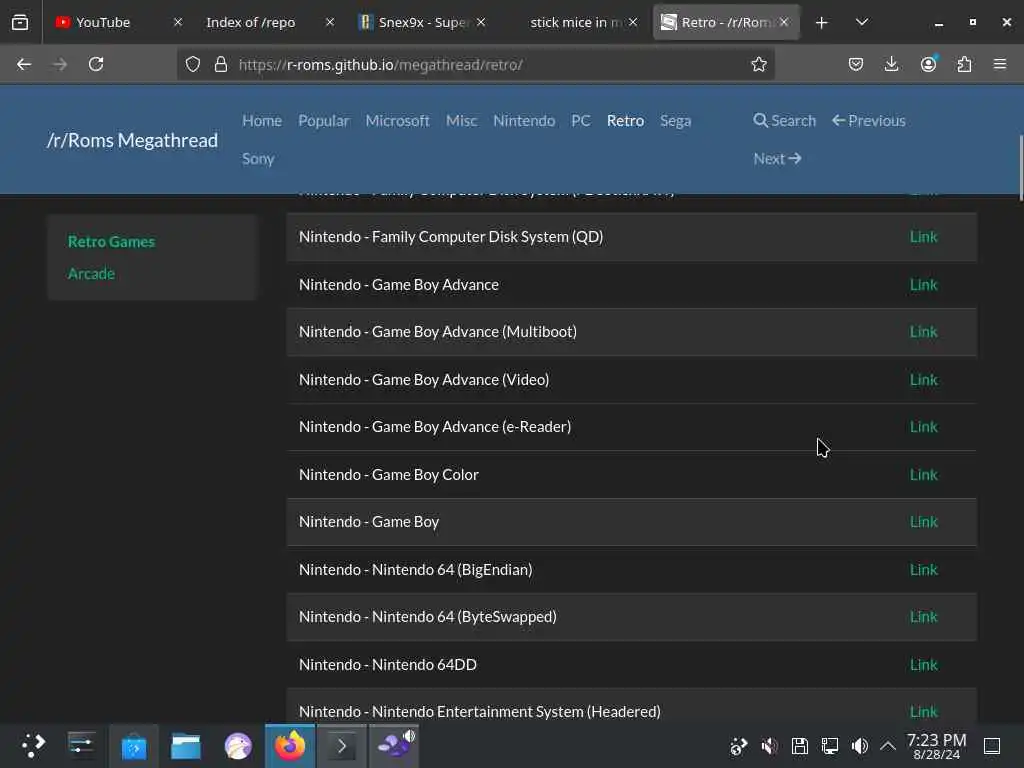Open Link for Game Boy Color

click(923, 475)
